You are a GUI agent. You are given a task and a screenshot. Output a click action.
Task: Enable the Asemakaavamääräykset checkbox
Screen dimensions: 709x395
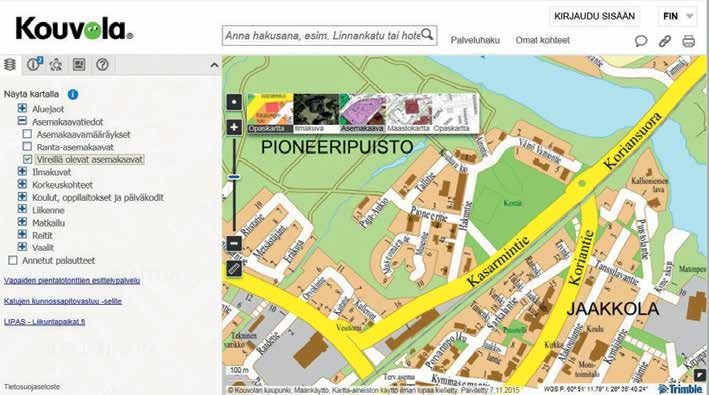27,134
